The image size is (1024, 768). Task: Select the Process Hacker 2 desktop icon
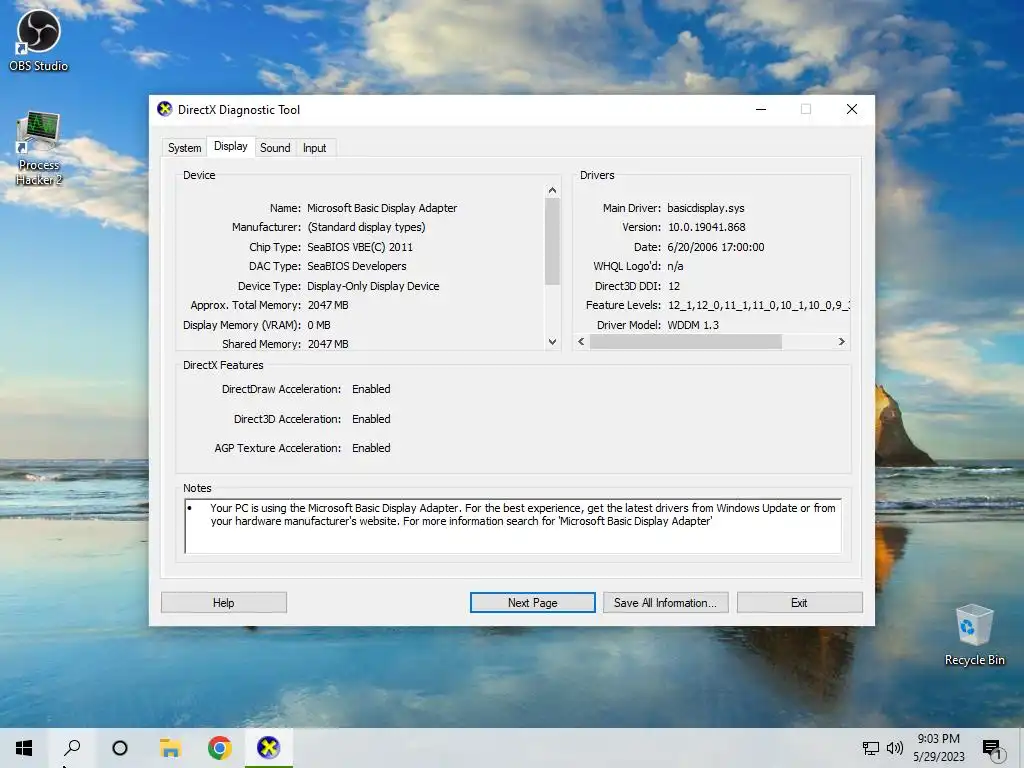(39, 149)
